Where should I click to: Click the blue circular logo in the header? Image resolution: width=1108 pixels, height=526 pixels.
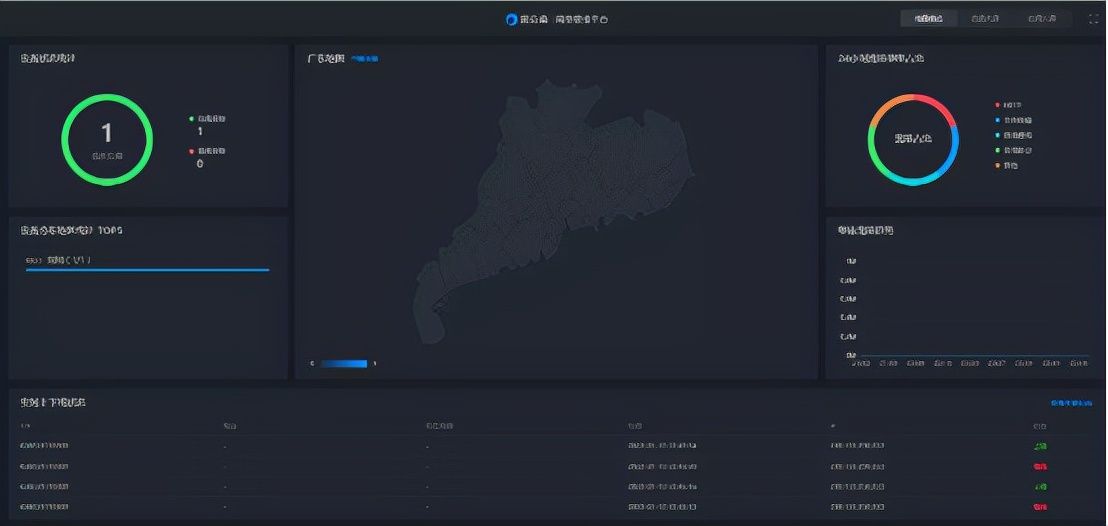click(512, 19)
